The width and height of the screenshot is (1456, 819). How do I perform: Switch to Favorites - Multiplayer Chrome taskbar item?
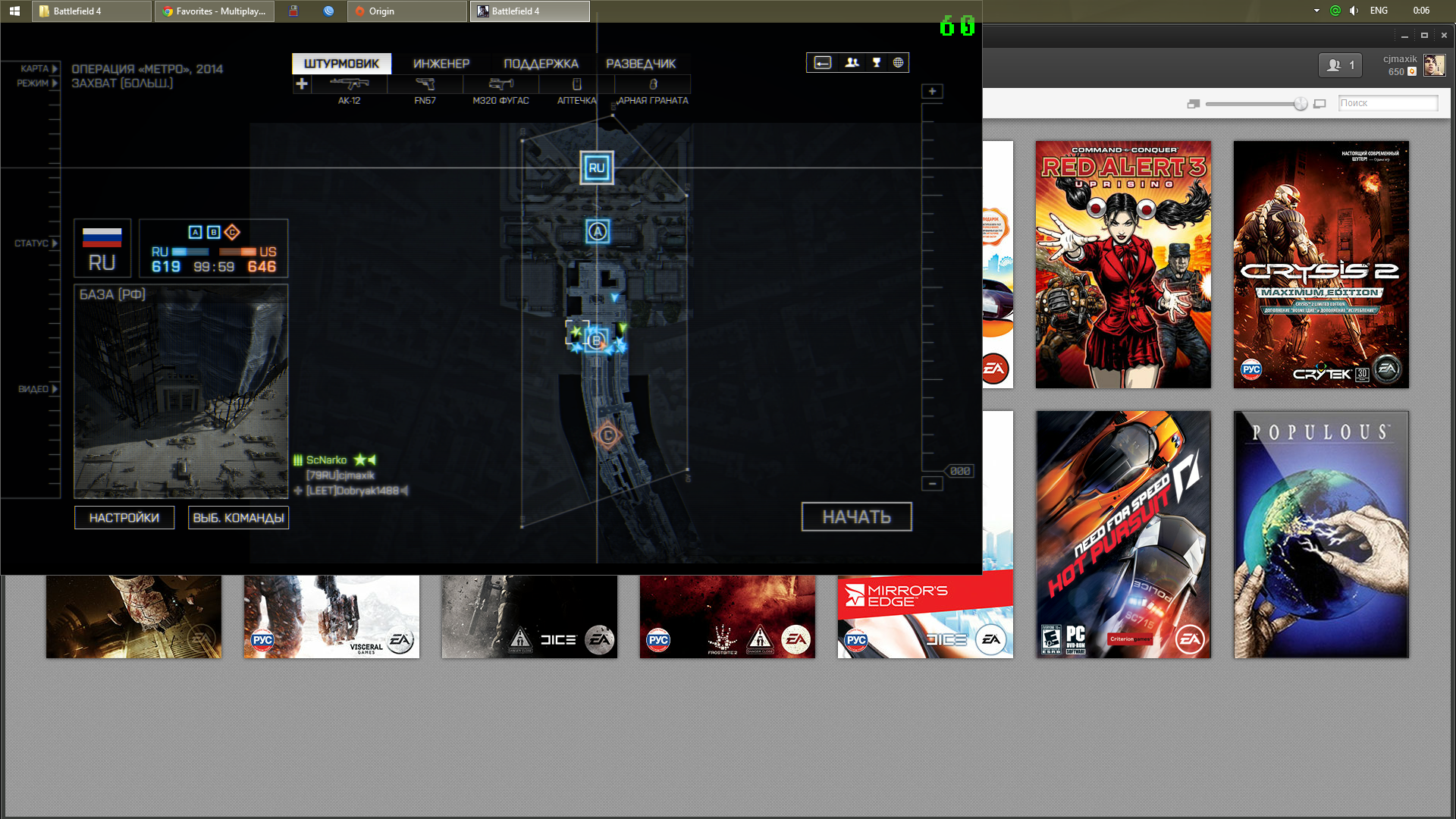[215, 11]
